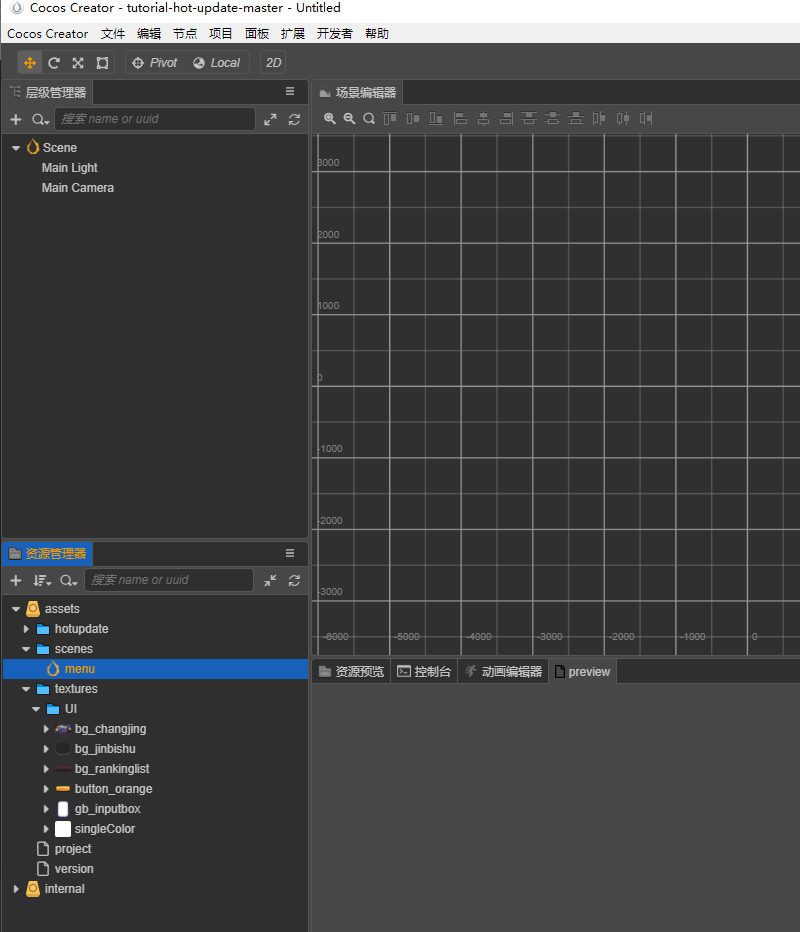Select the project file asset
Image resolution: width=800 pixels, height=932 pixels.
(x=73, y=849)
